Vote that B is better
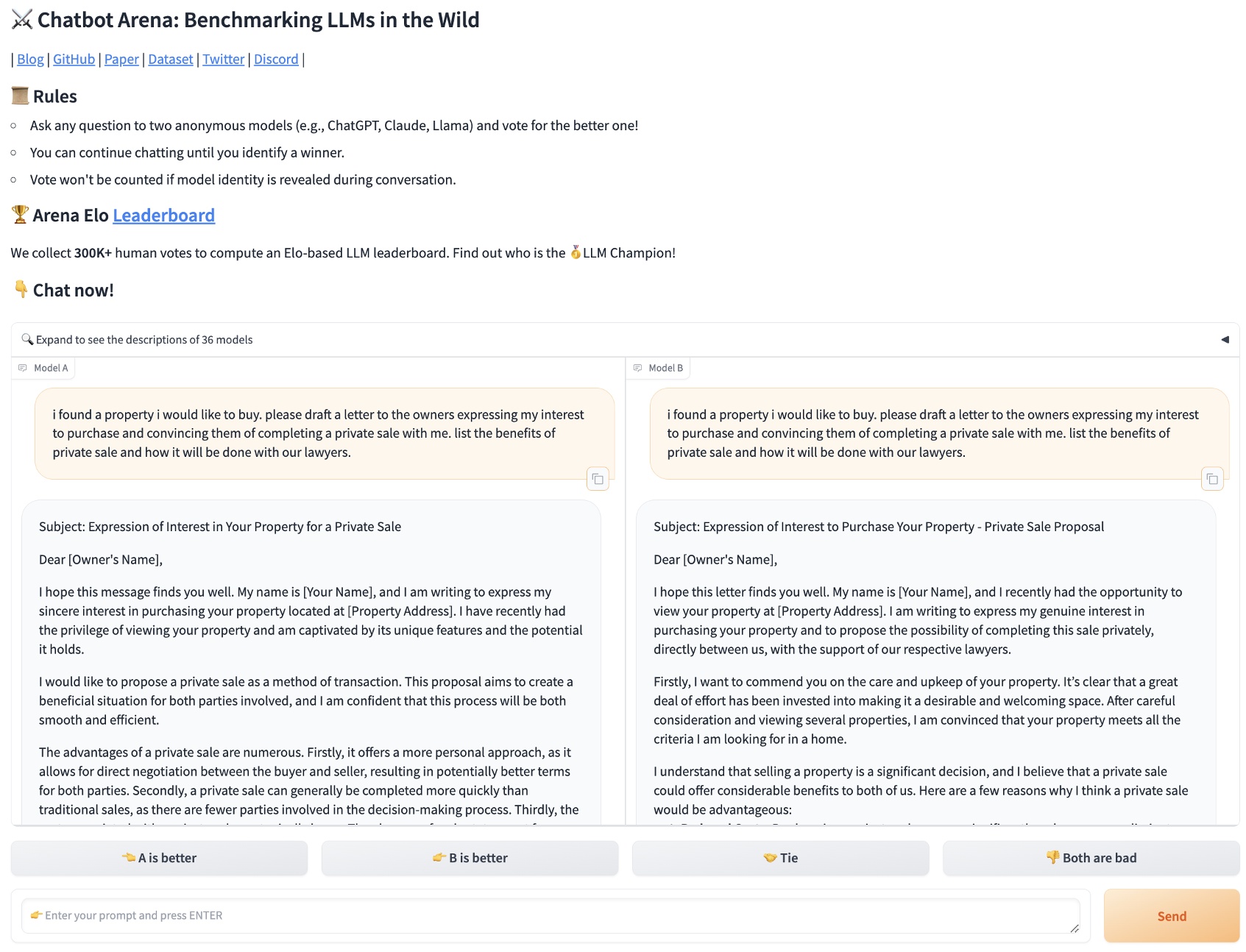1246x952 pixels. coord(470,858)
